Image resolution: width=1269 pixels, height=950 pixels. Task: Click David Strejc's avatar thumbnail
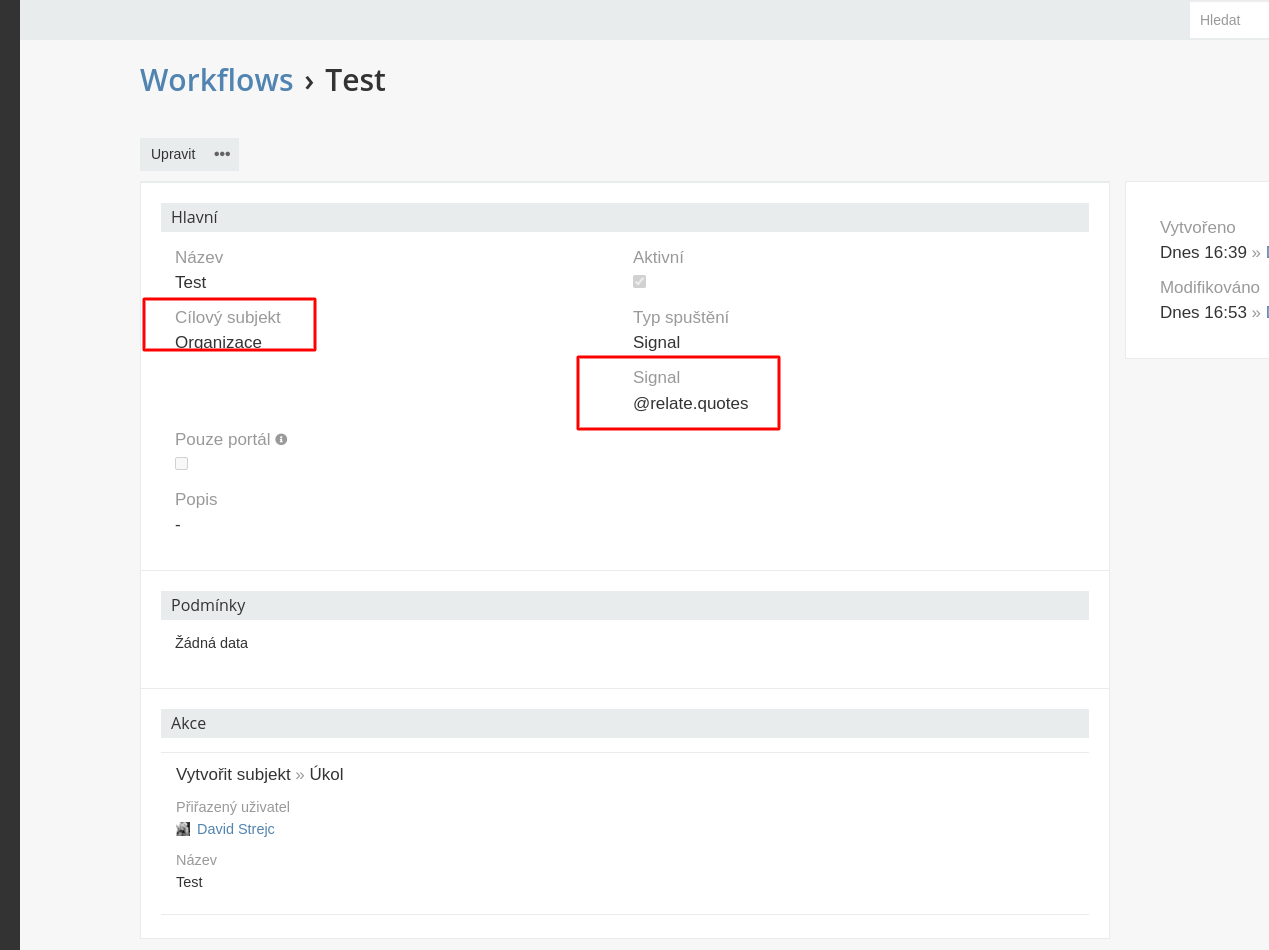point(183,829)
